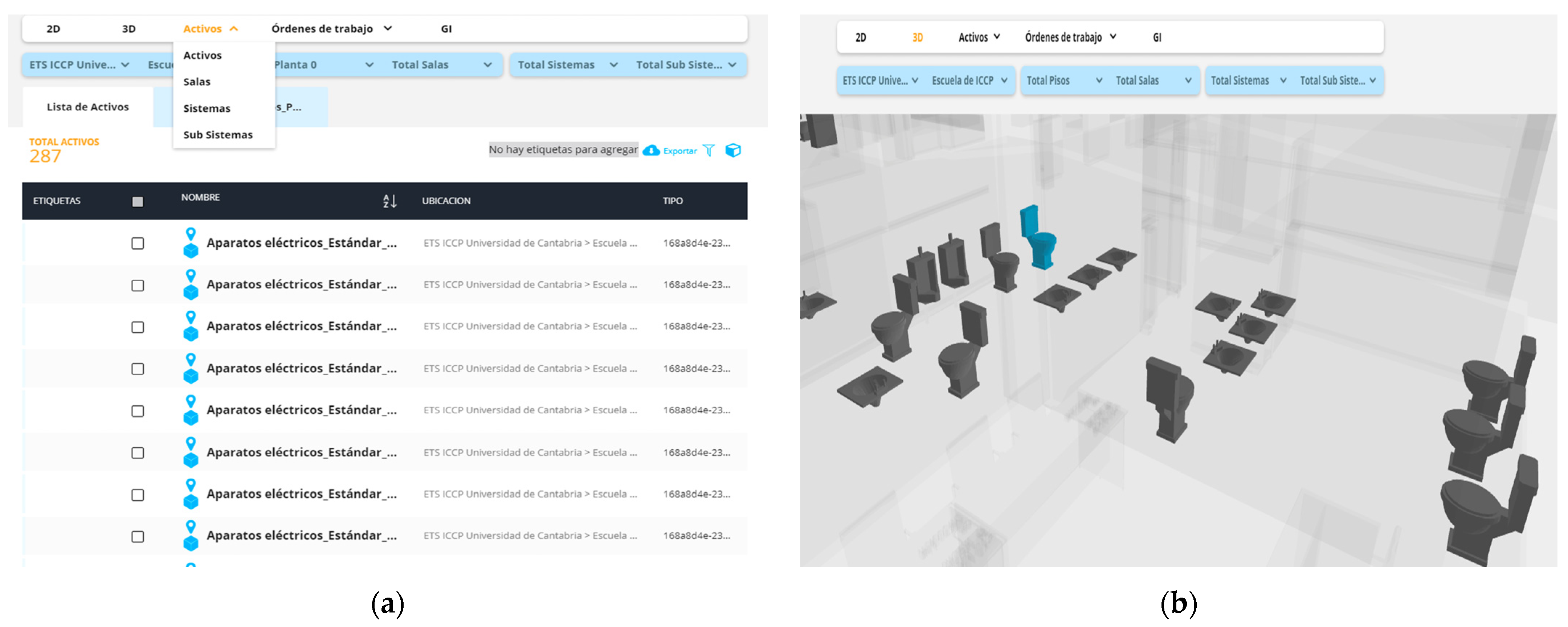Sort names using A-Z sort icon
This screenshot has width=1568, height=627.
click(389, 201)
